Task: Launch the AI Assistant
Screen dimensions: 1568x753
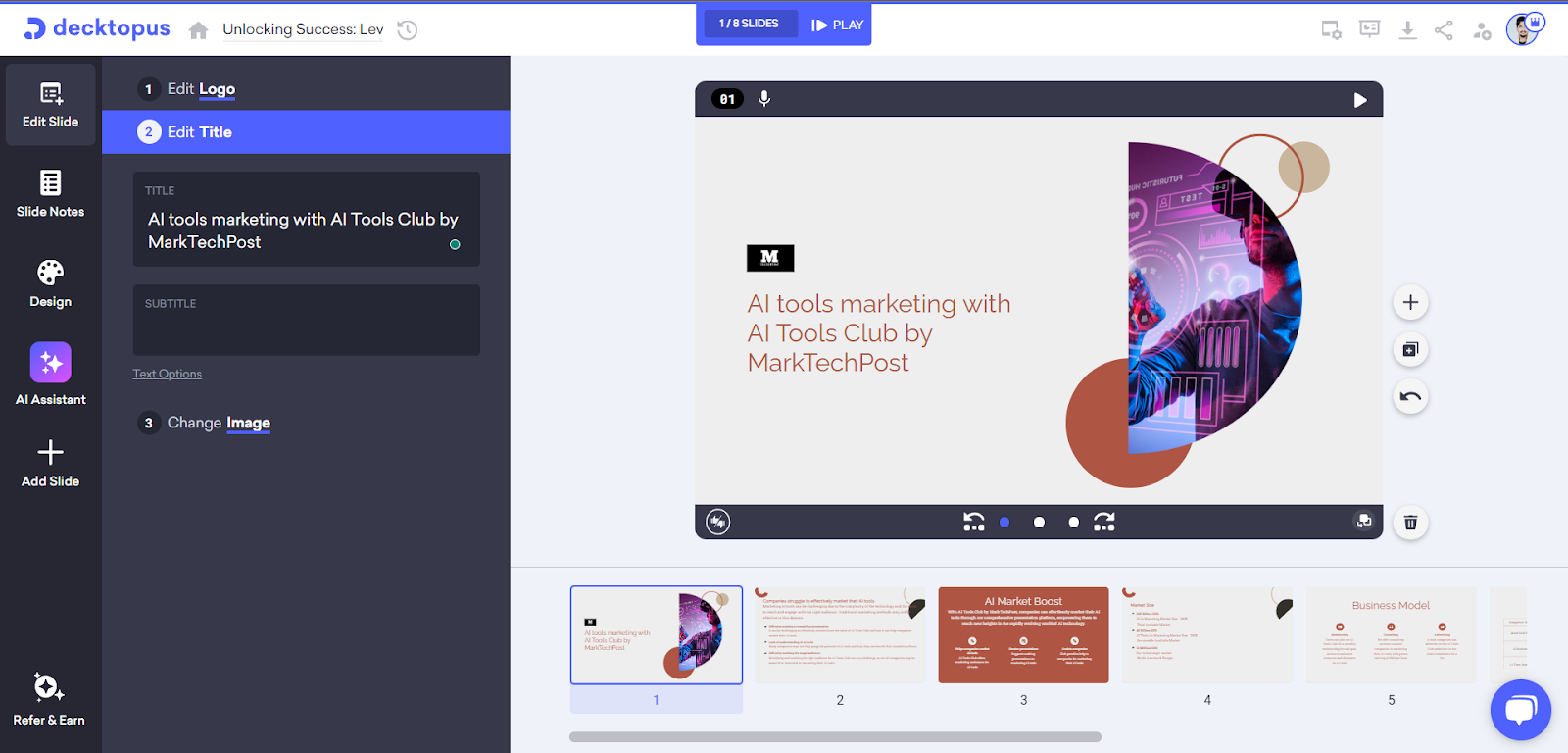Action: (51, 375)
